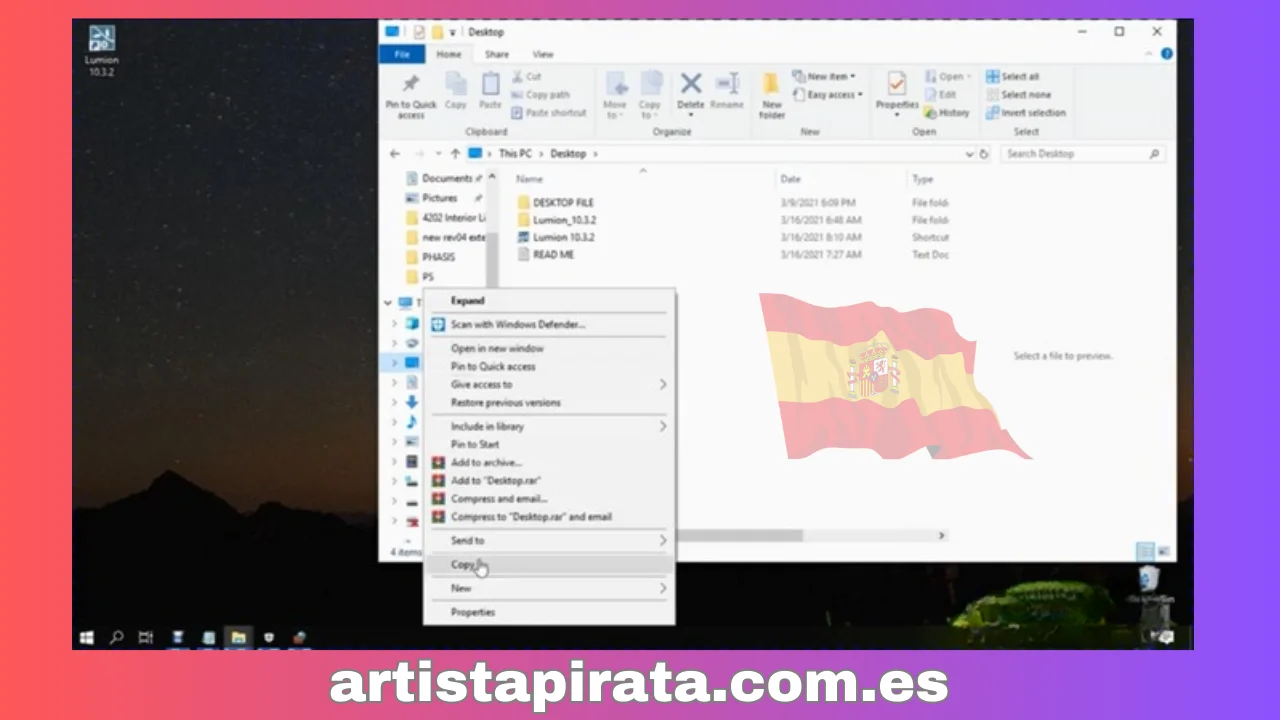
Task: Click Select all in the ribbon
Action: point(1012,77)
